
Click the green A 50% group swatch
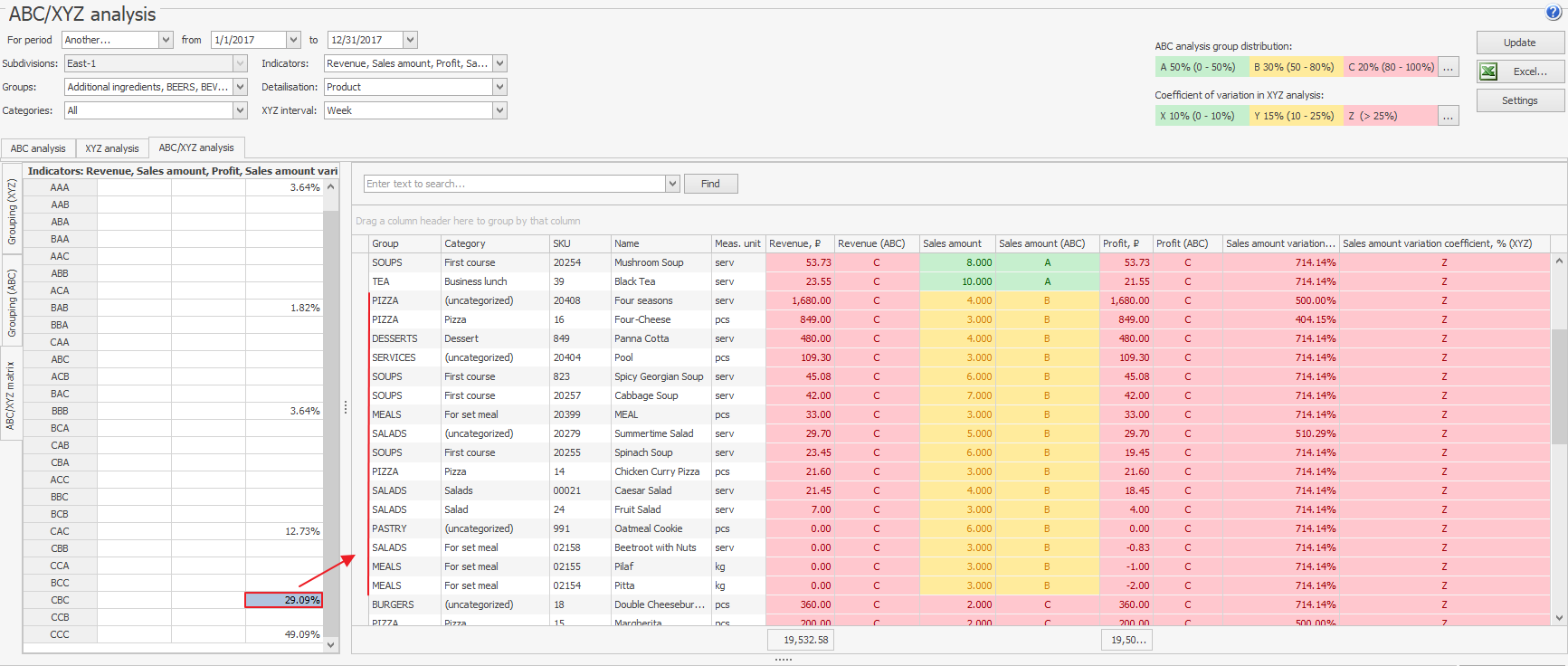pos(1202,67)
